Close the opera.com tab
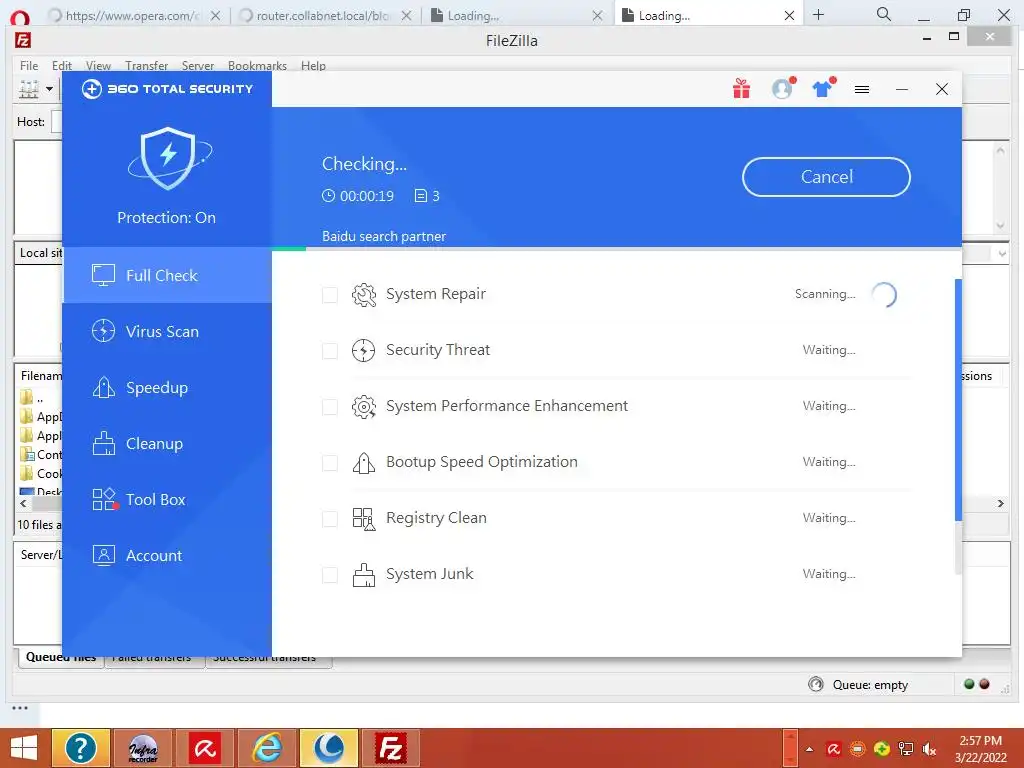This screenshot has width=1024, height=768. pyautogui.click(x=216, y=16)
